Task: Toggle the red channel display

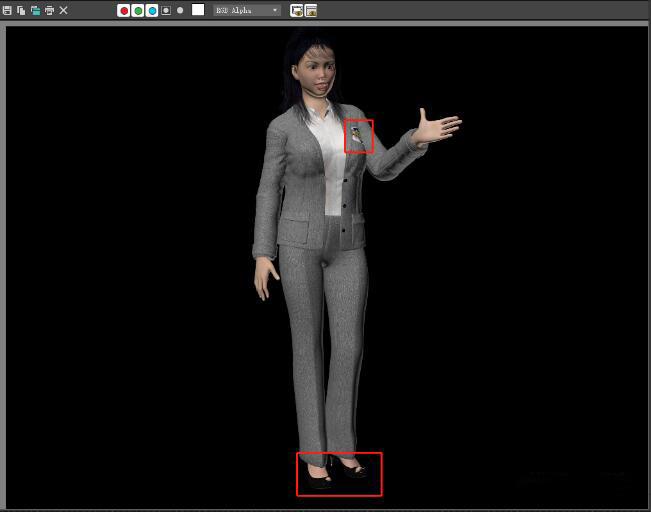Action: [124, 10]
